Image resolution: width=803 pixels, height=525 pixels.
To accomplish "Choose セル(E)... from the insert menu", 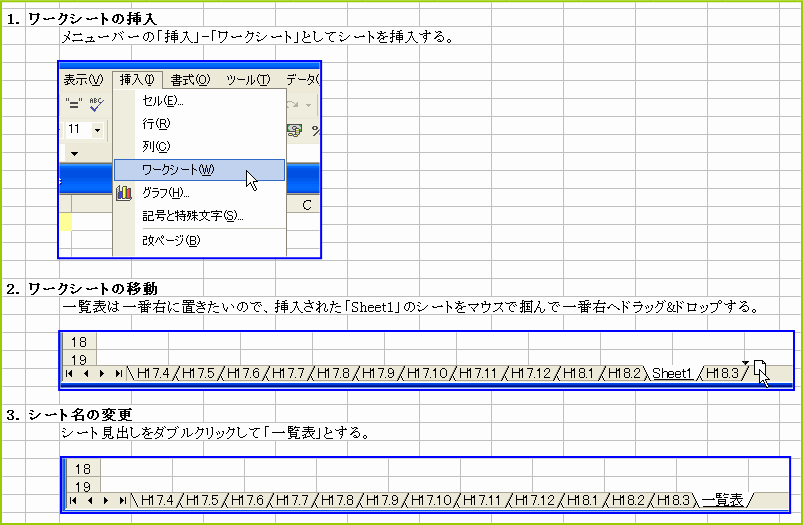I will pyautogui.click(x=200, y=101).
